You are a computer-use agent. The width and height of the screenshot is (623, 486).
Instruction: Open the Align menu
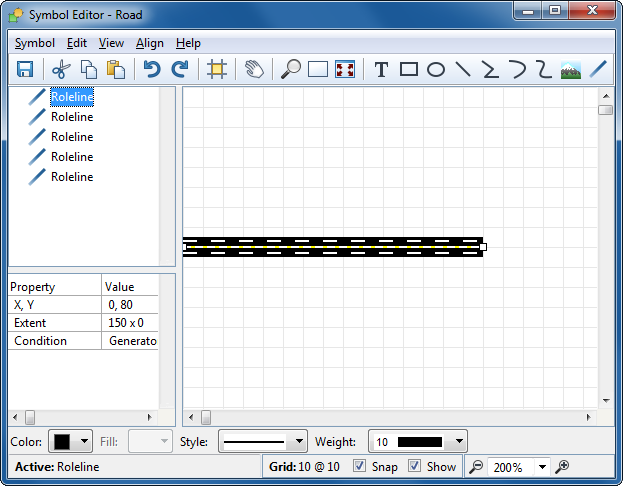pos(150,43)
